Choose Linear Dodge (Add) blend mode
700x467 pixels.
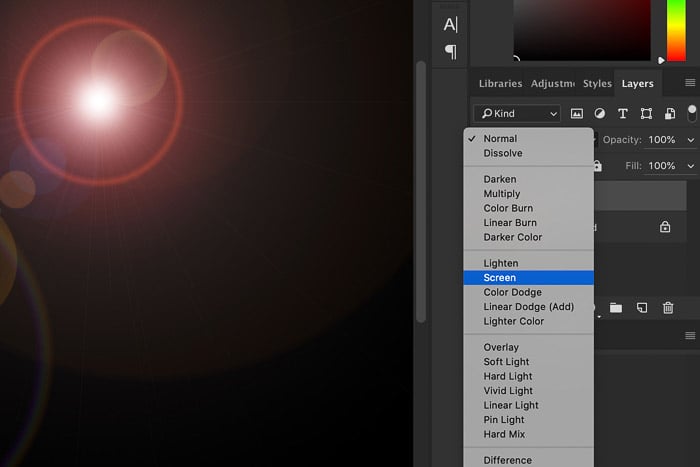point(529,307)
